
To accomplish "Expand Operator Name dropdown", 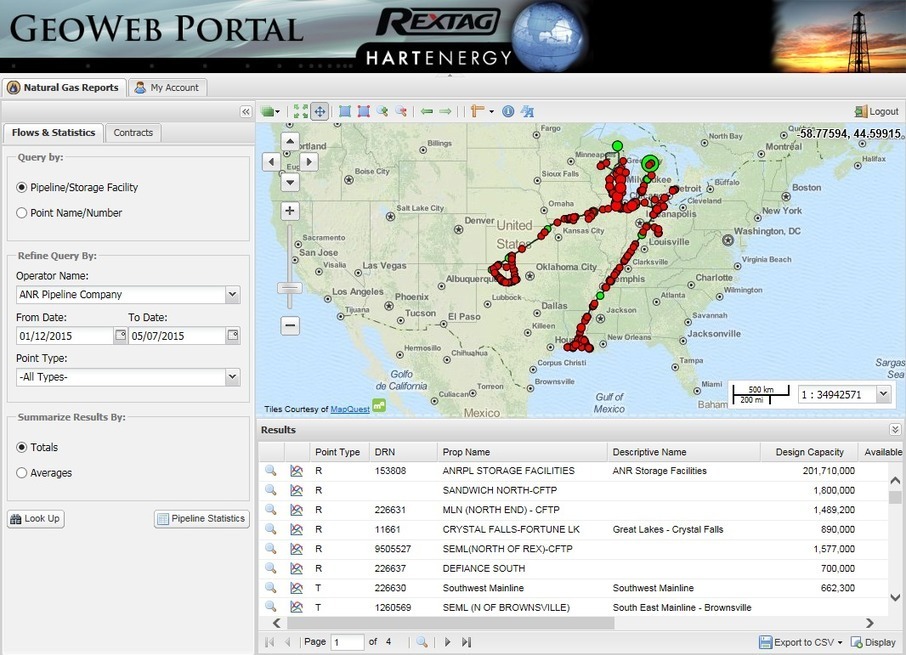I will (232, 294).
